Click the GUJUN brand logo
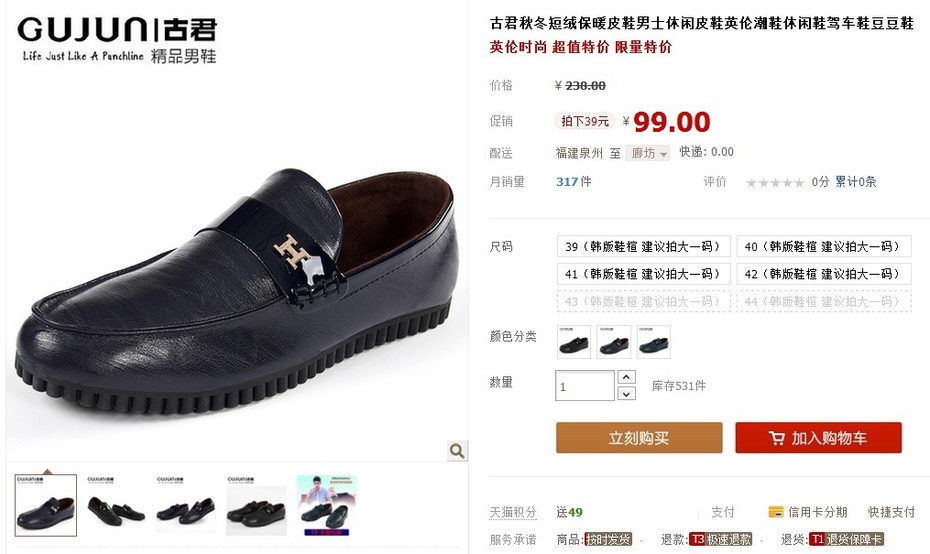 pyautogui.click(x=117, y=40)
